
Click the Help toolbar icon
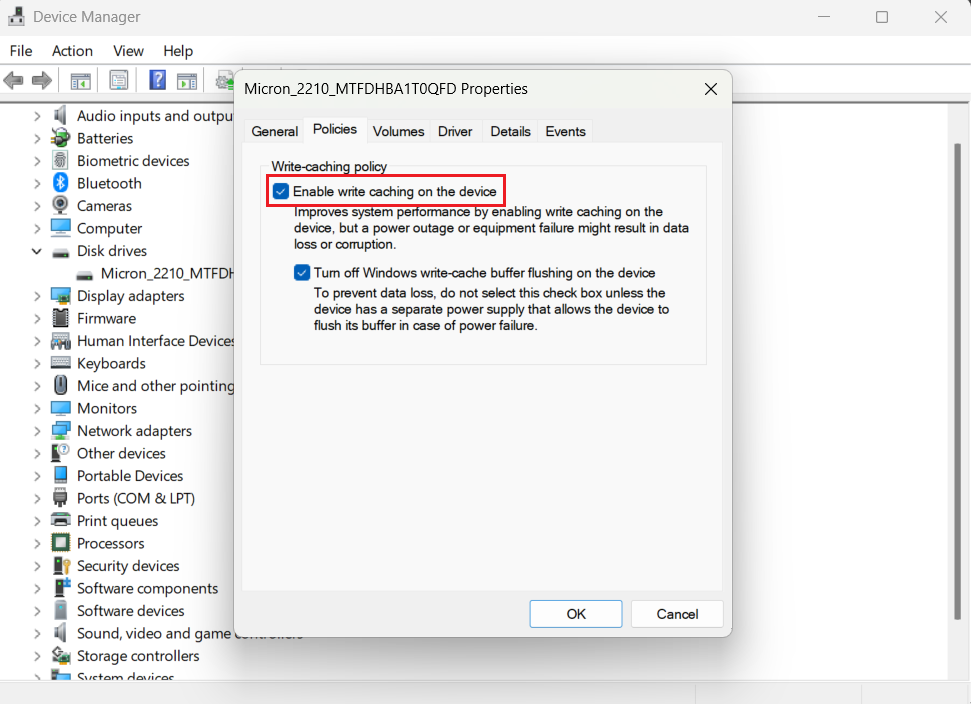pyautogui.click(x=157, y=79)
